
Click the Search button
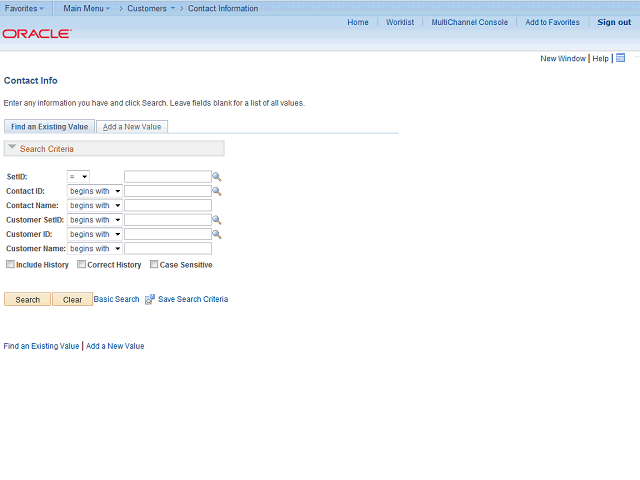(x=27, y=299)
